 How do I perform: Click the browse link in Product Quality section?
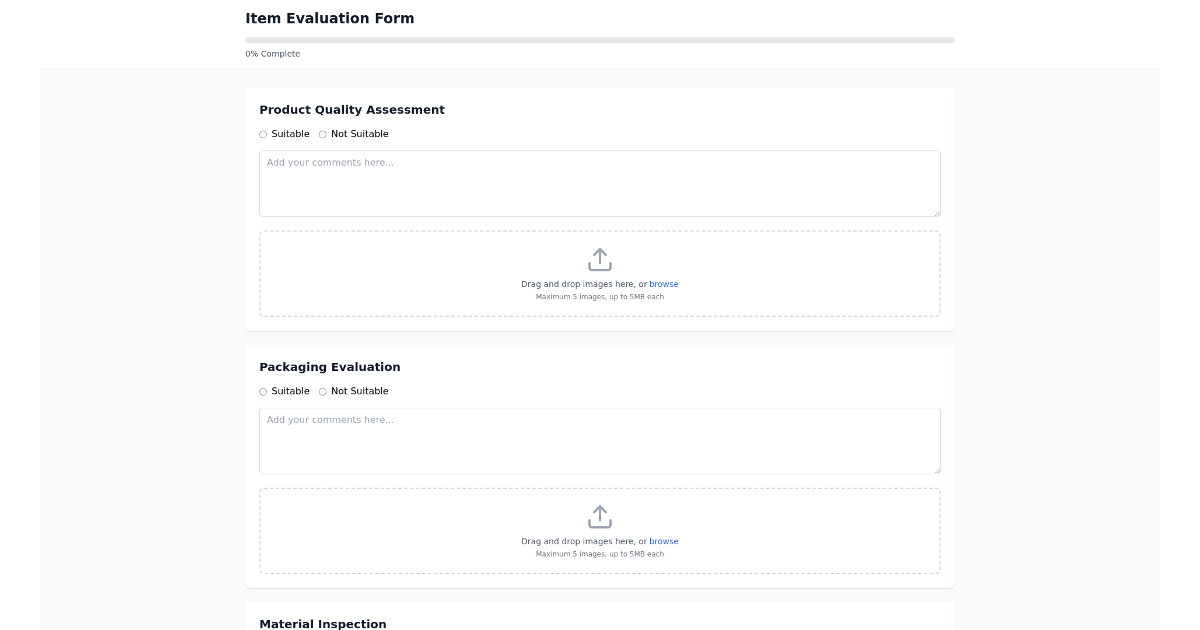click(664, 284)
